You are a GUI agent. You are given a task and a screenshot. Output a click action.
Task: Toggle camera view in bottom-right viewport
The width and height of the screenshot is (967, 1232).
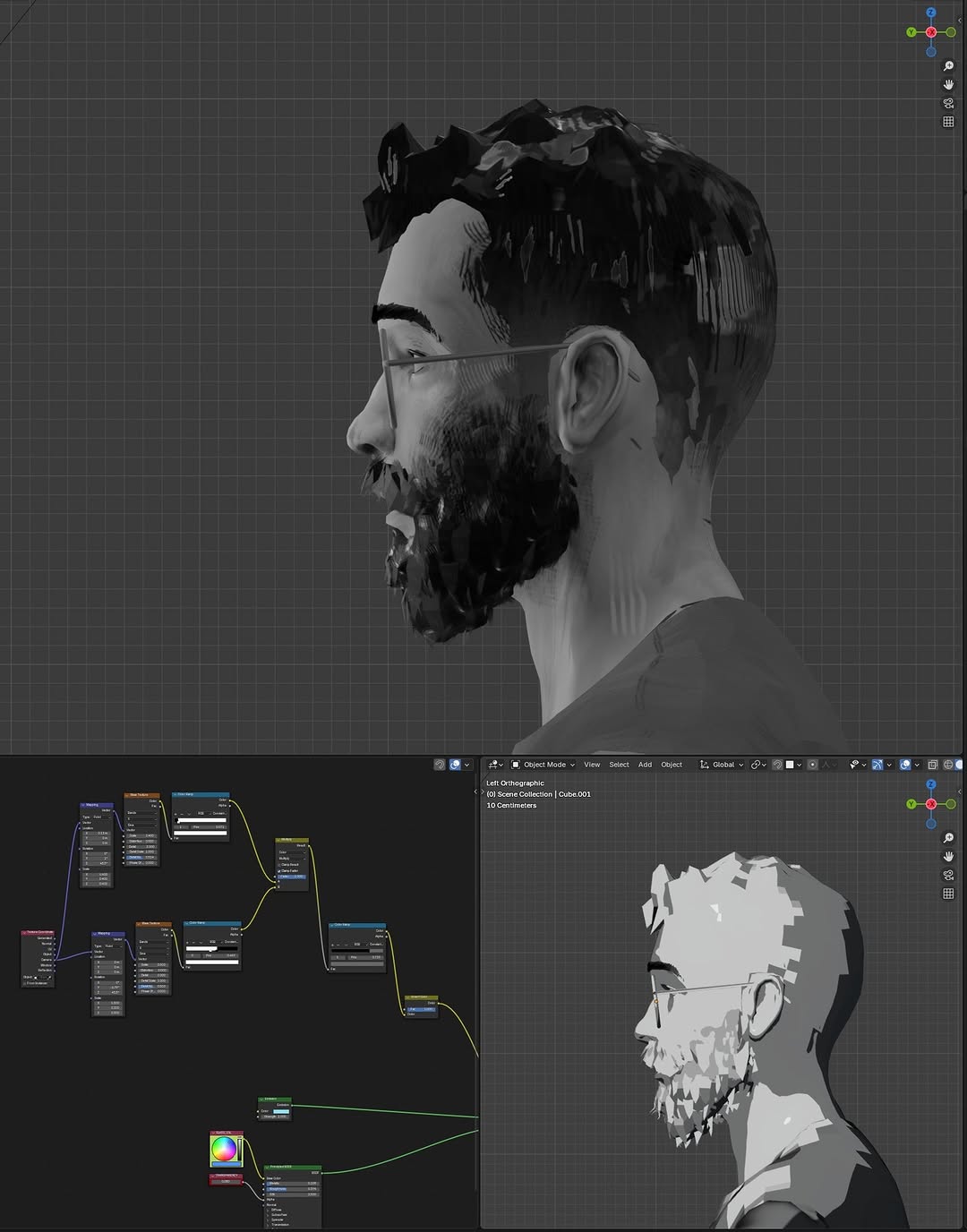tap(948, 875)
